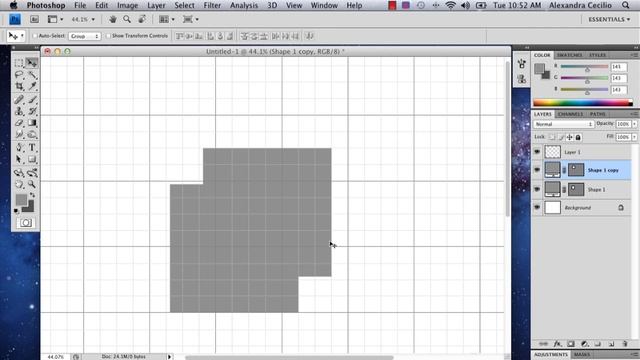Image resolution: width=640 pixels, height=360 pixels.
Task: Select the Clone Stamp tool
Action: tap(19, 111)
